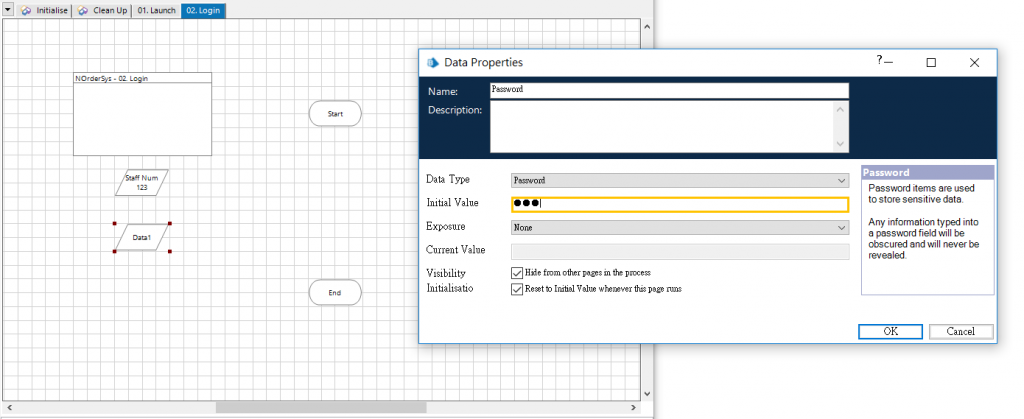Toggle Reset to Initial Value checkbox
This screenshot has width=1024, height=419.
[x=517, y=289]
